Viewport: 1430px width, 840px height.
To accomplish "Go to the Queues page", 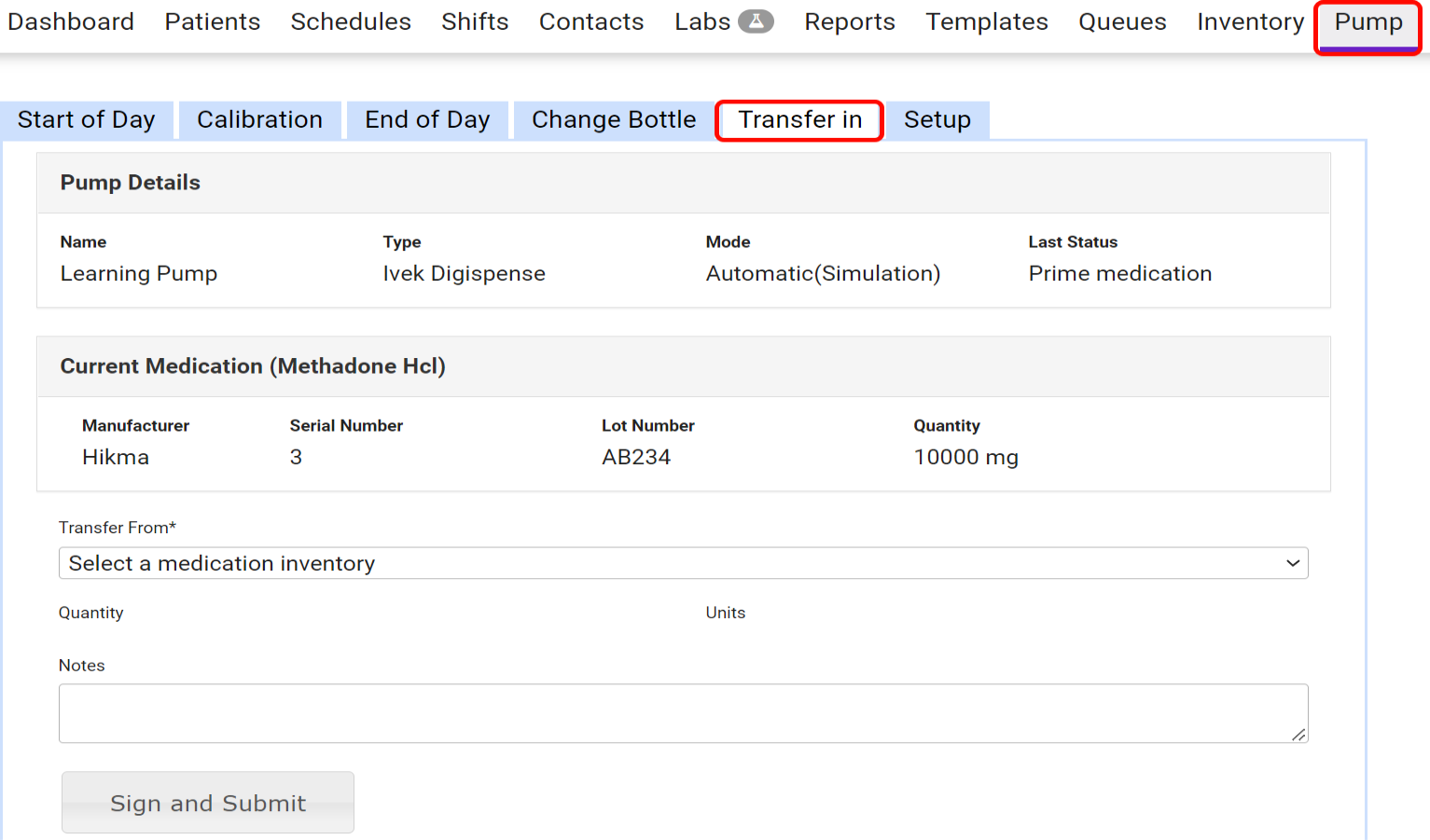I will pyautogui.click(x=1122, y=21).
